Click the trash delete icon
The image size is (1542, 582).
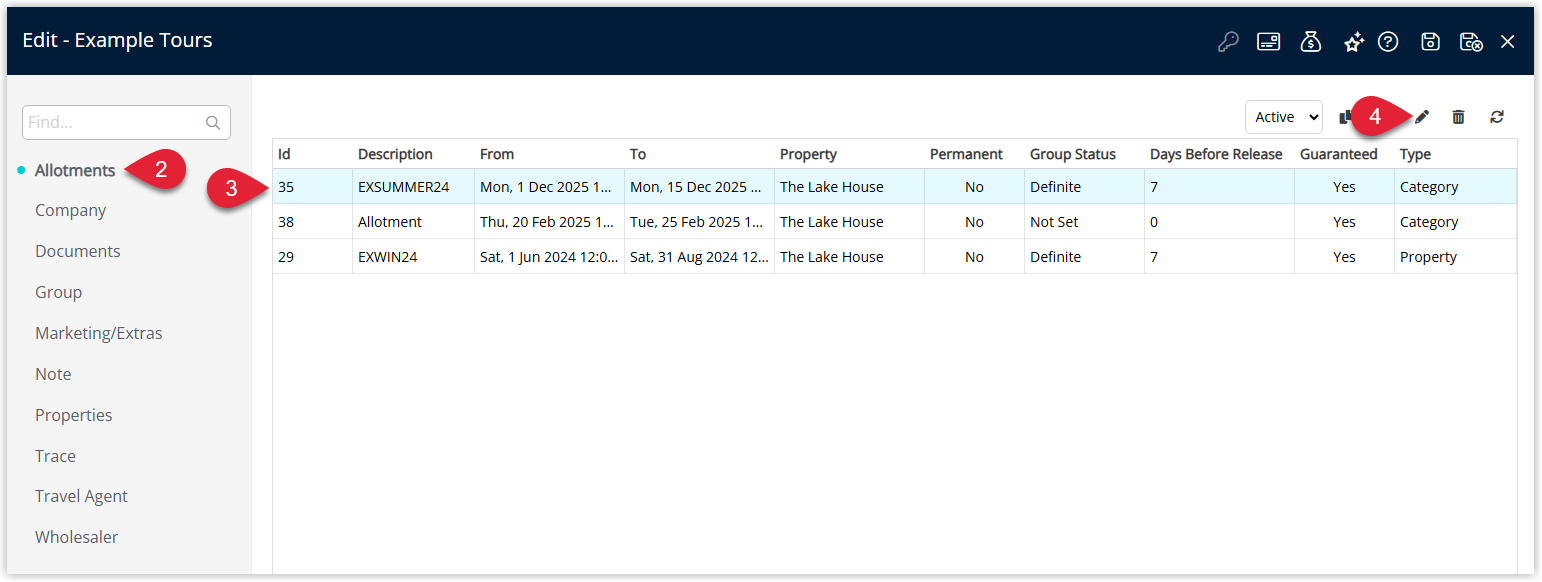point(1459,117)
